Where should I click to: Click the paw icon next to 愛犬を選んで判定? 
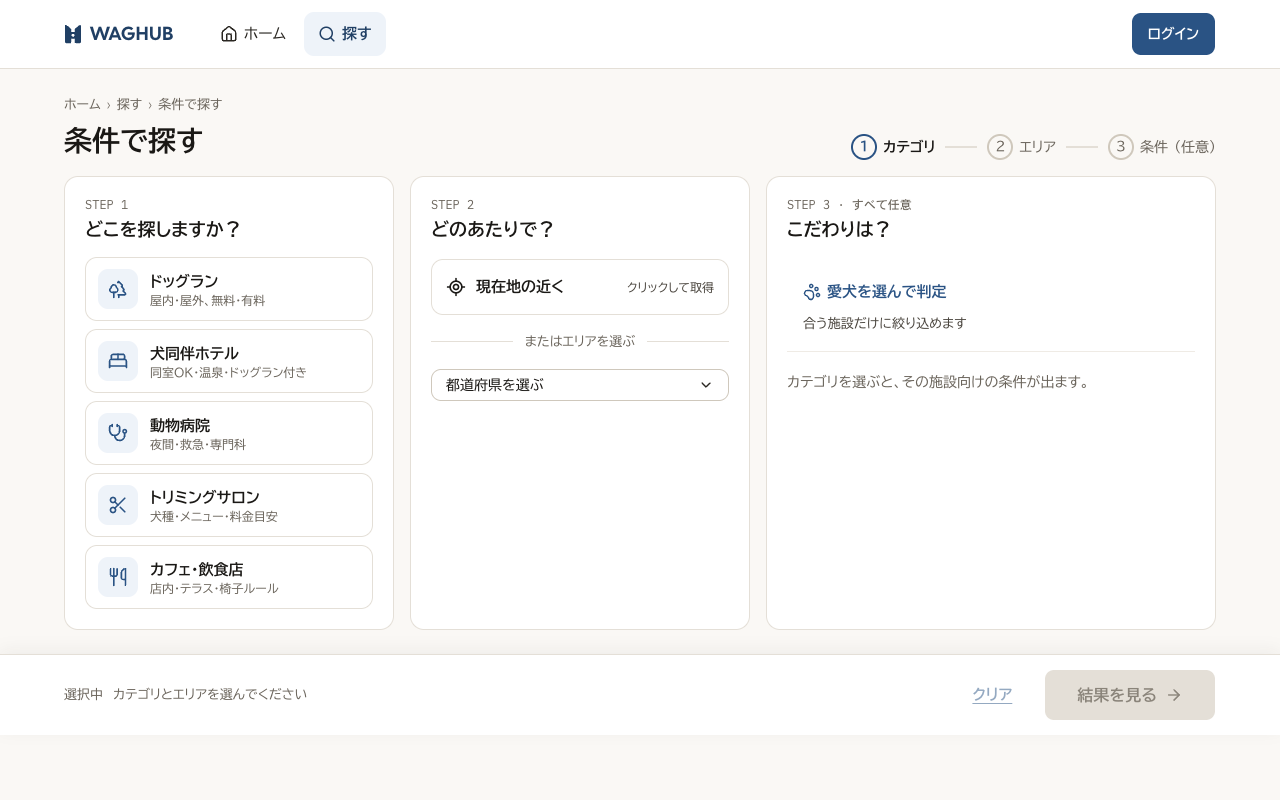[812, 292]
